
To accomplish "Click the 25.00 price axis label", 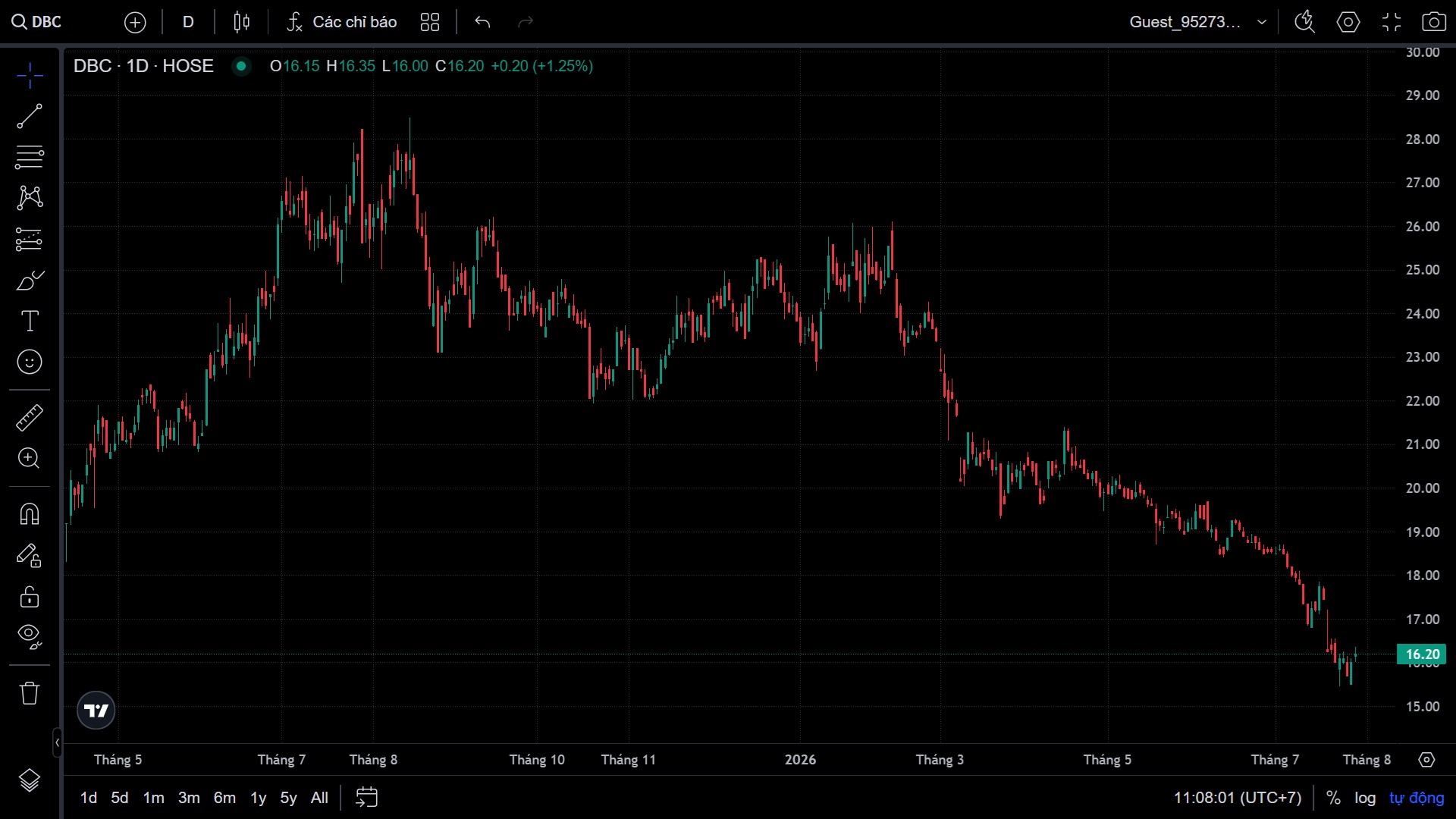I will [x=1422, y=270].
